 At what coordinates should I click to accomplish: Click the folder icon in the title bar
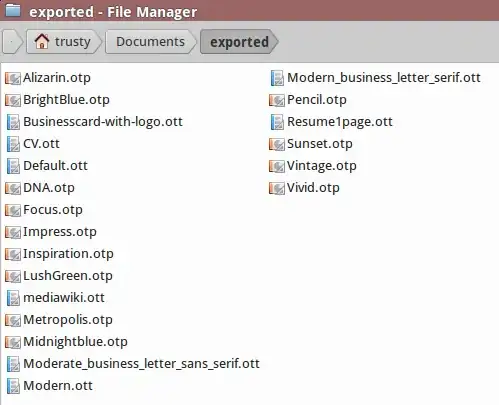point(13,10)
